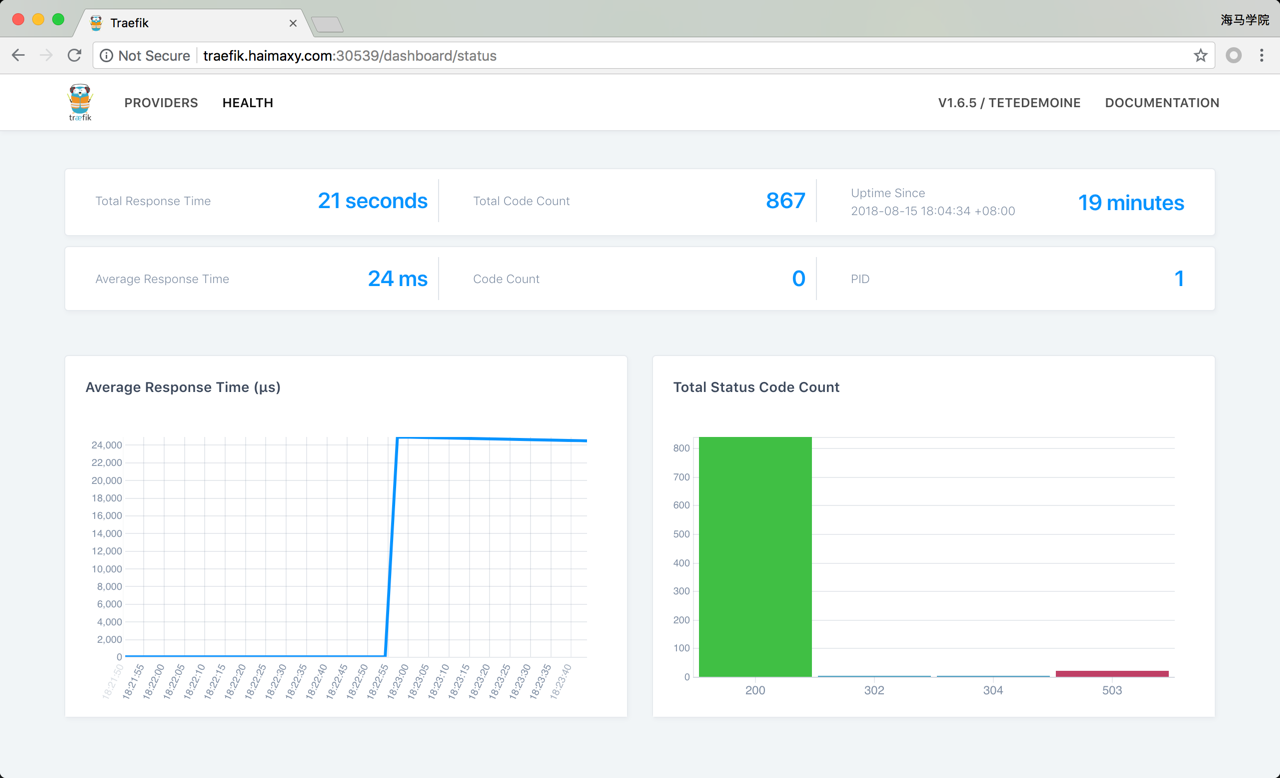Click the Not Secure info icon

(106, 56)
